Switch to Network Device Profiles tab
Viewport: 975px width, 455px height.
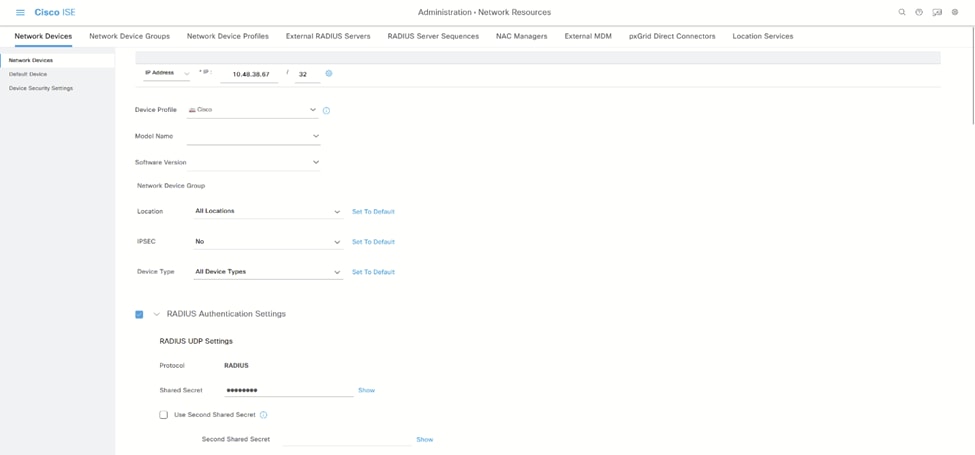point(228,36)
